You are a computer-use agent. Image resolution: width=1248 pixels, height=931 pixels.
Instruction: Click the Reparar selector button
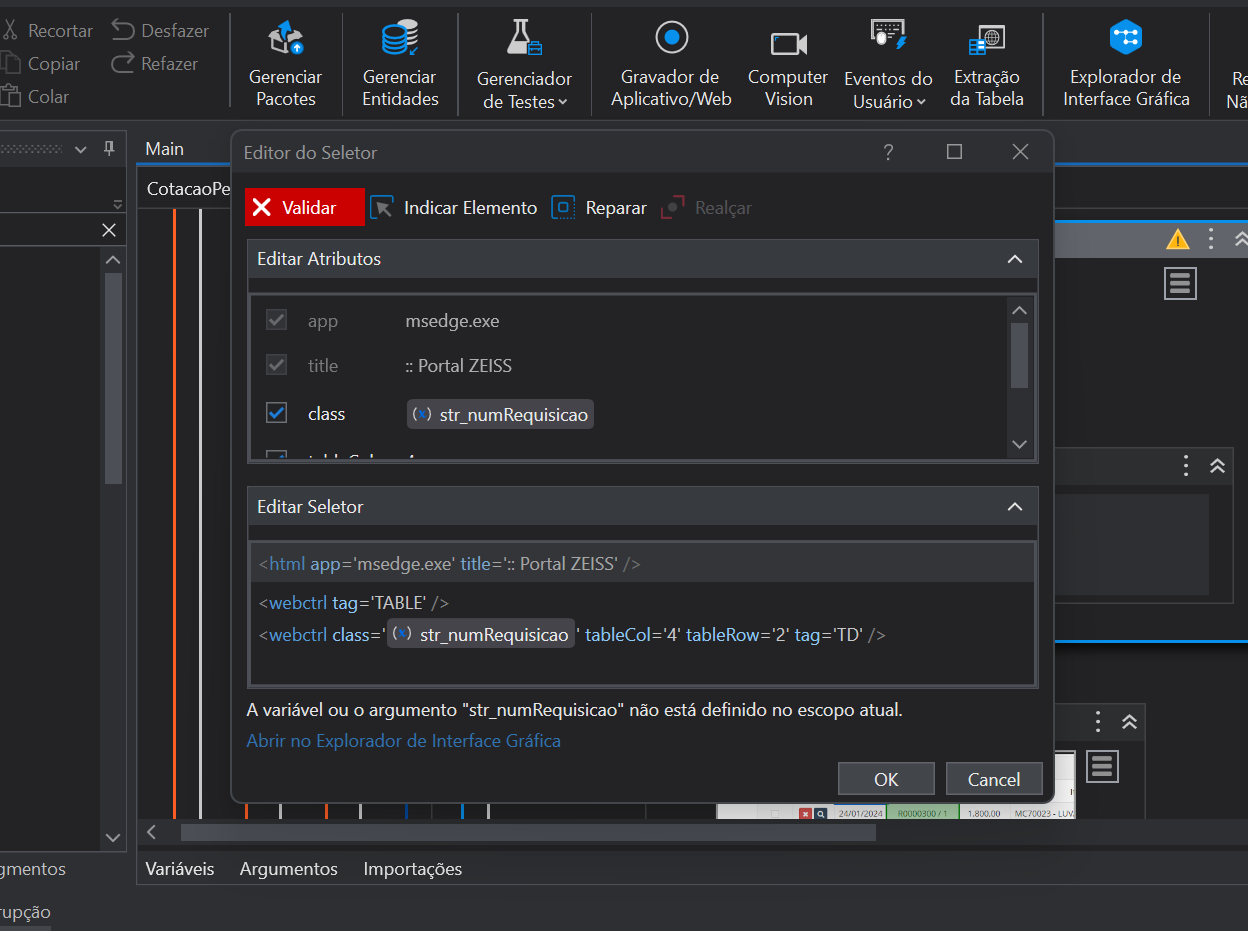pyautogui.click(x=599, y=208)
